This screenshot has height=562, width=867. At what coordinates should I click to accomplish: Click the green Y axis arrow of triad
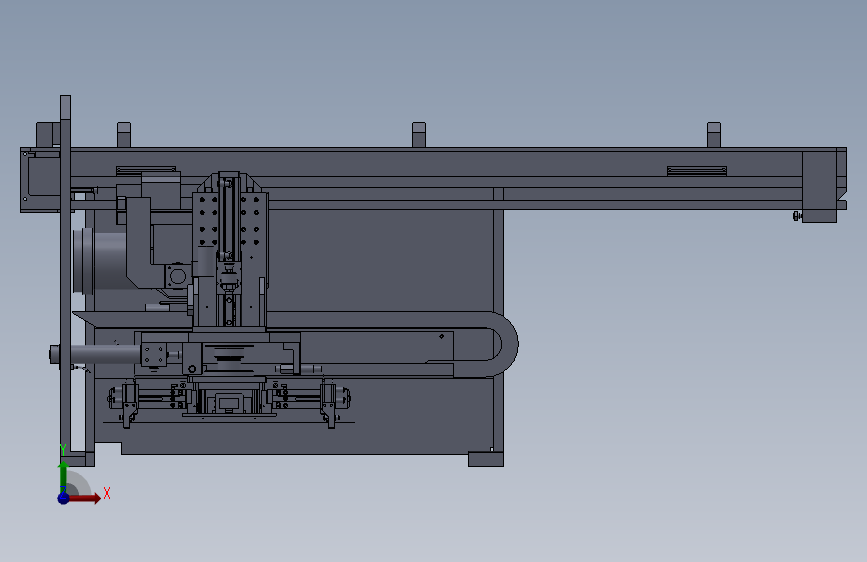point(63,476)
